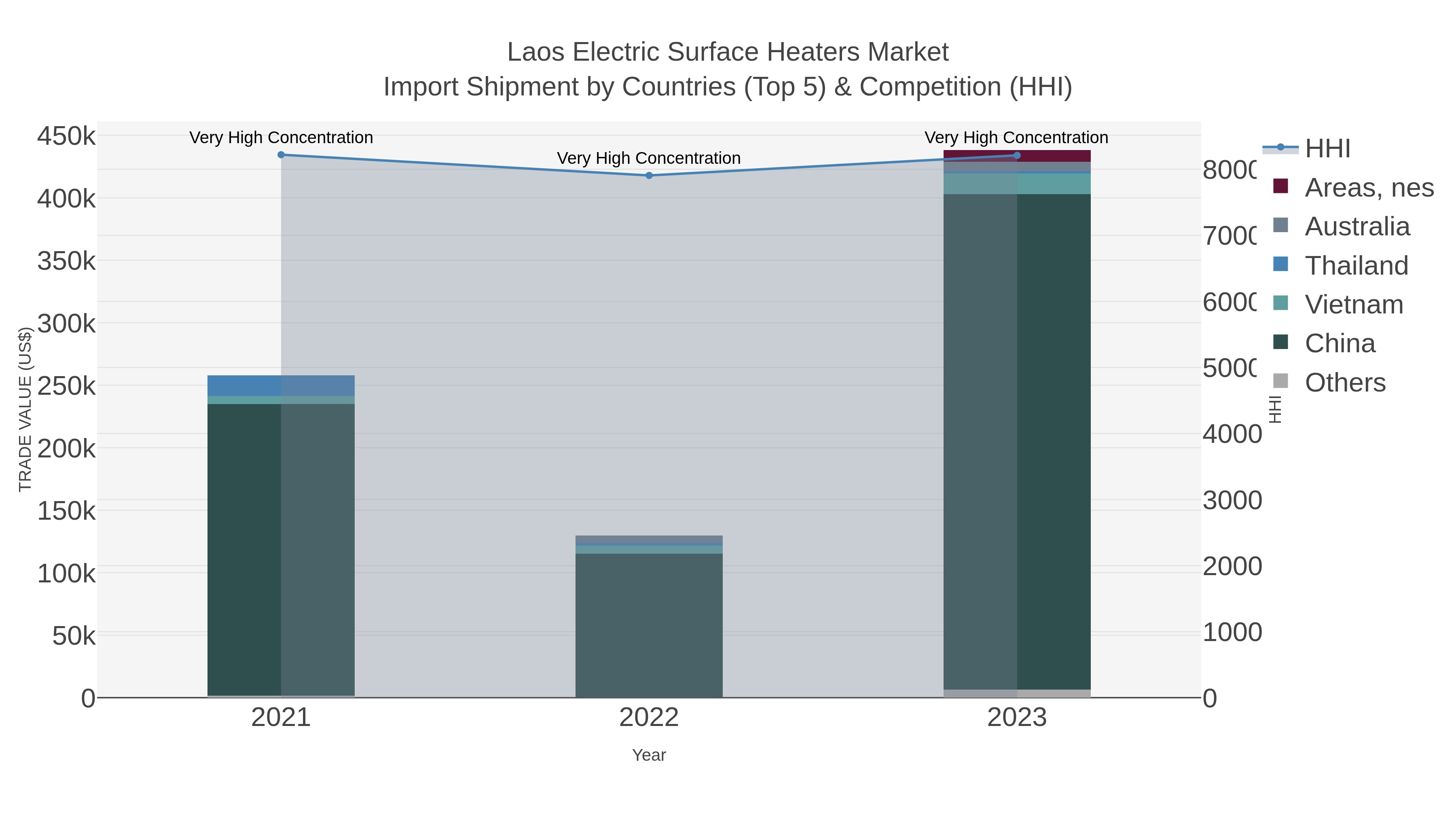Click the 2021 HHI data point
The height and width of the screenshot is (819, 1456).
click(281, 155)
